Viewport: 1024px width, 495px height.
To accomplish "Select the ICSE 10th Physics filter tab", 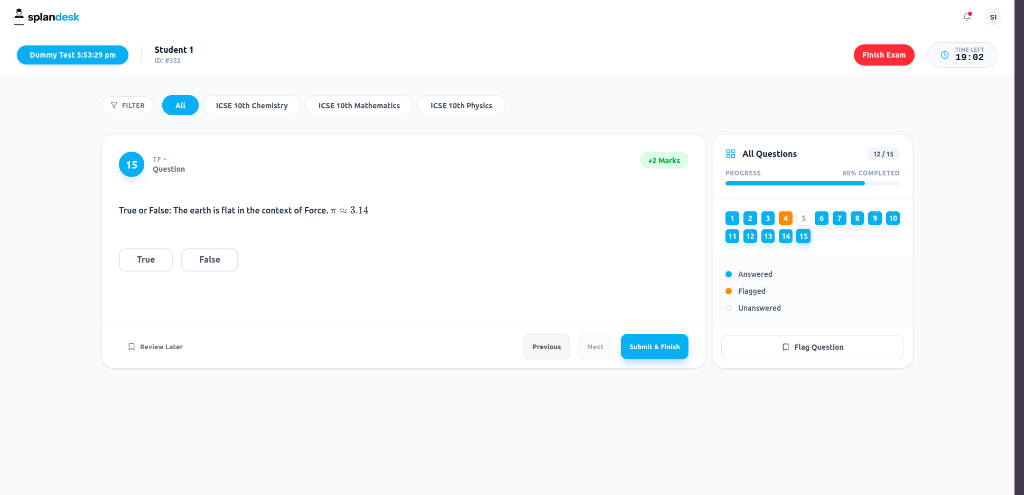I will [x=461, y=105].
